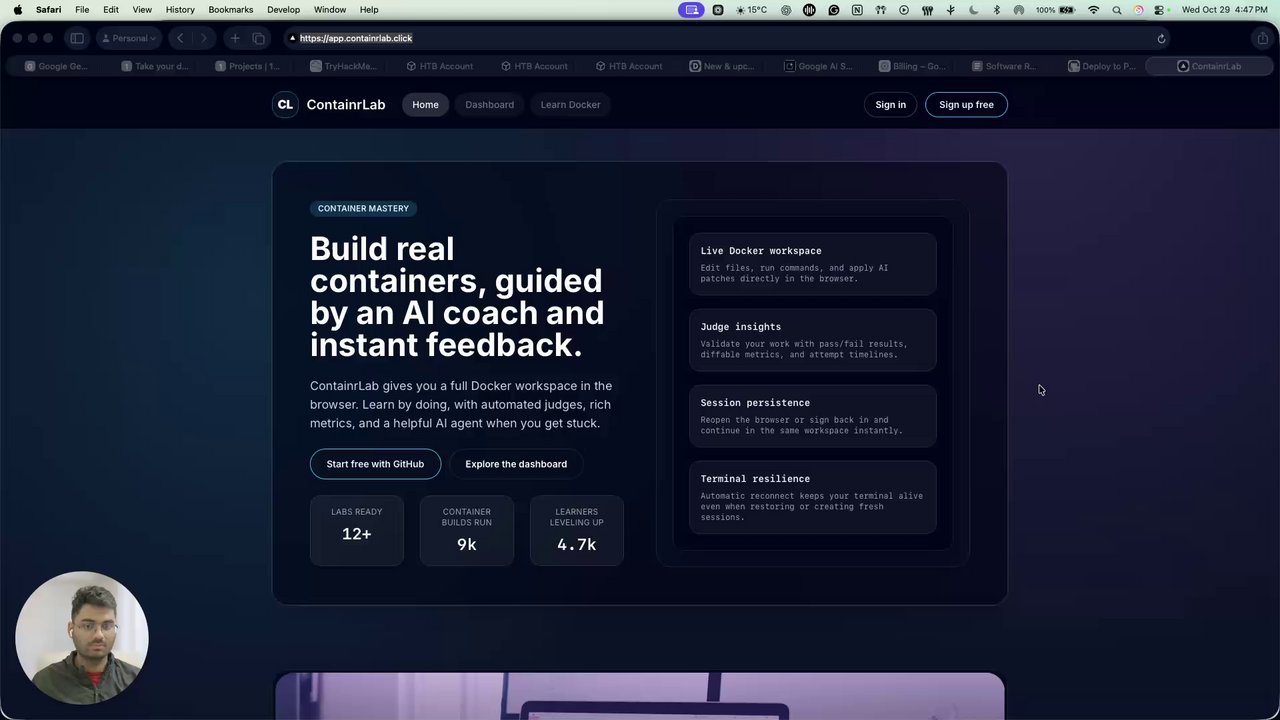Click the Live Docker workspace card

tap(812, 264)
